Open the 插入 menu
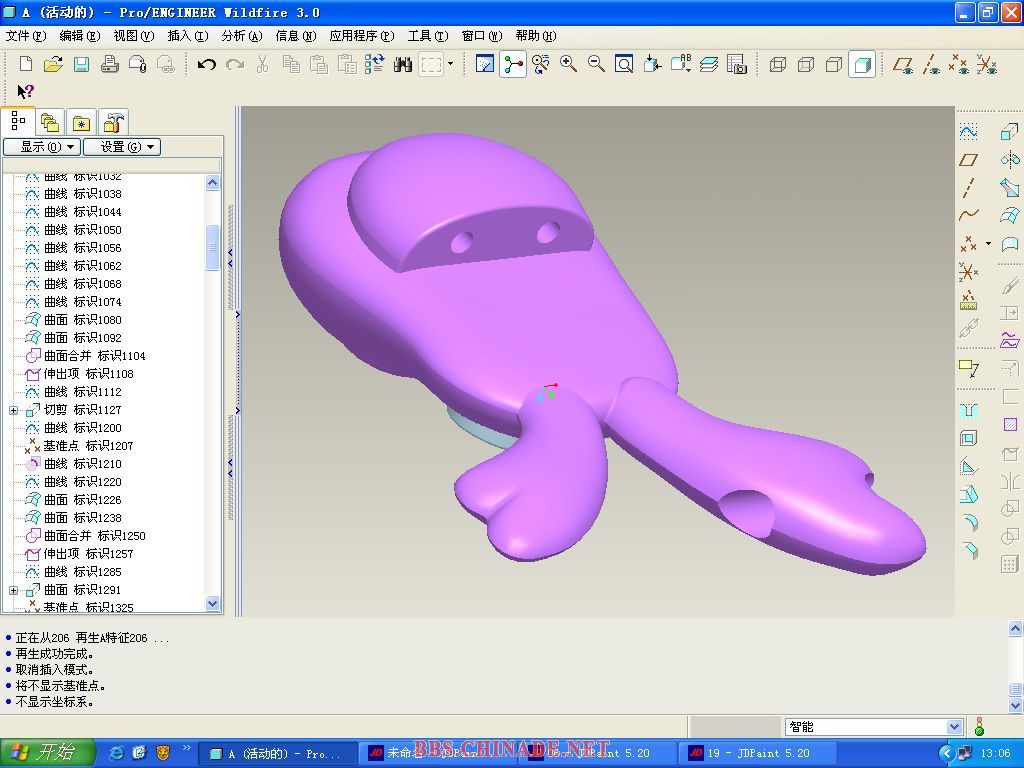This screenshot has height=768, width=1024. coord(187,36)
